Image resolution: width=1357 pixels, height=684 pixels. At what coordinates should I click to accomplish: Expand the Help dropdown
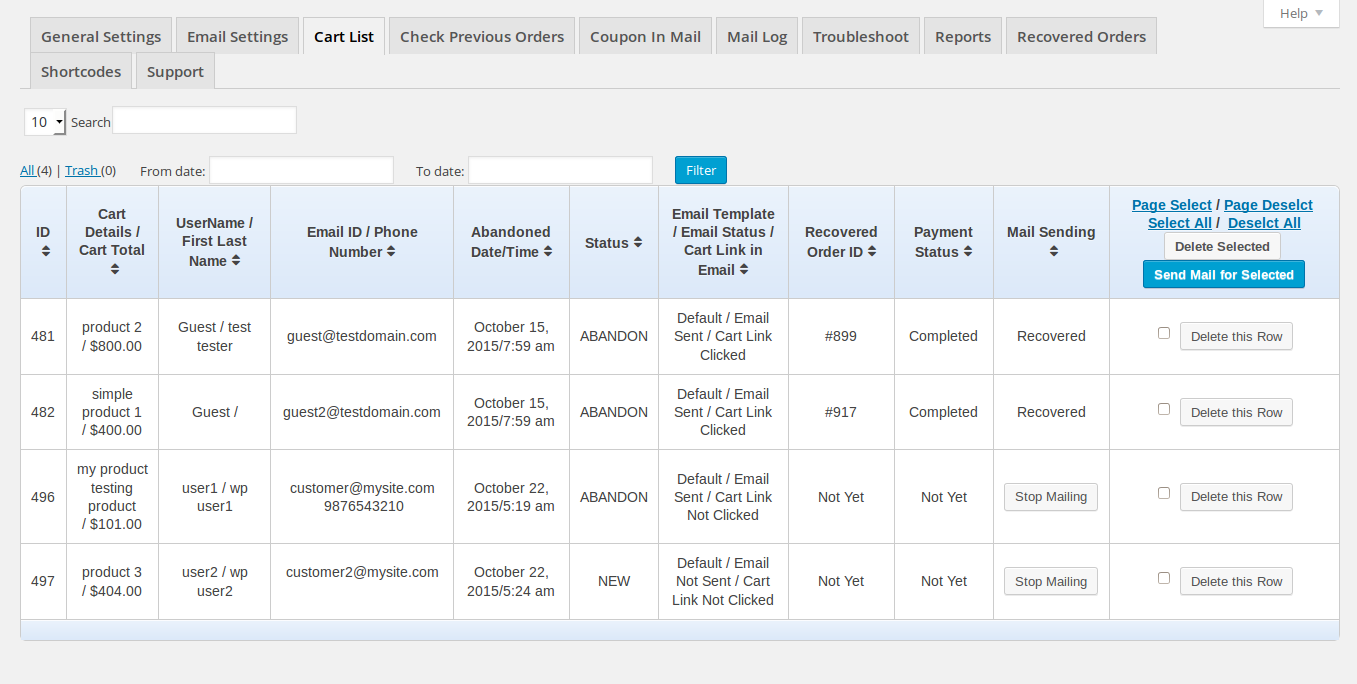1301,13
